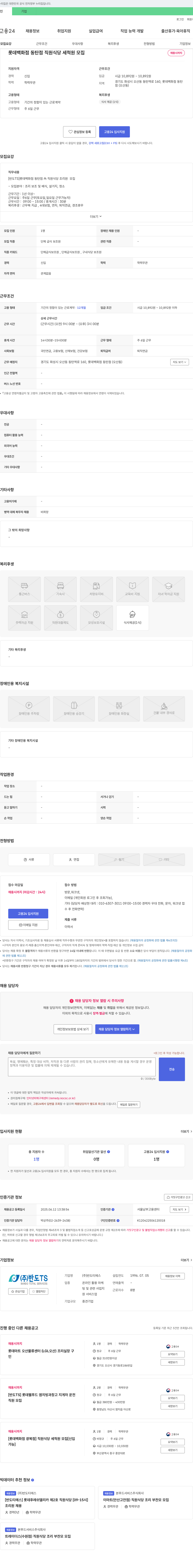Open 지도 보기 beside 서울남부고용센터
The image size is (193, 1568).
(179, 1210)
